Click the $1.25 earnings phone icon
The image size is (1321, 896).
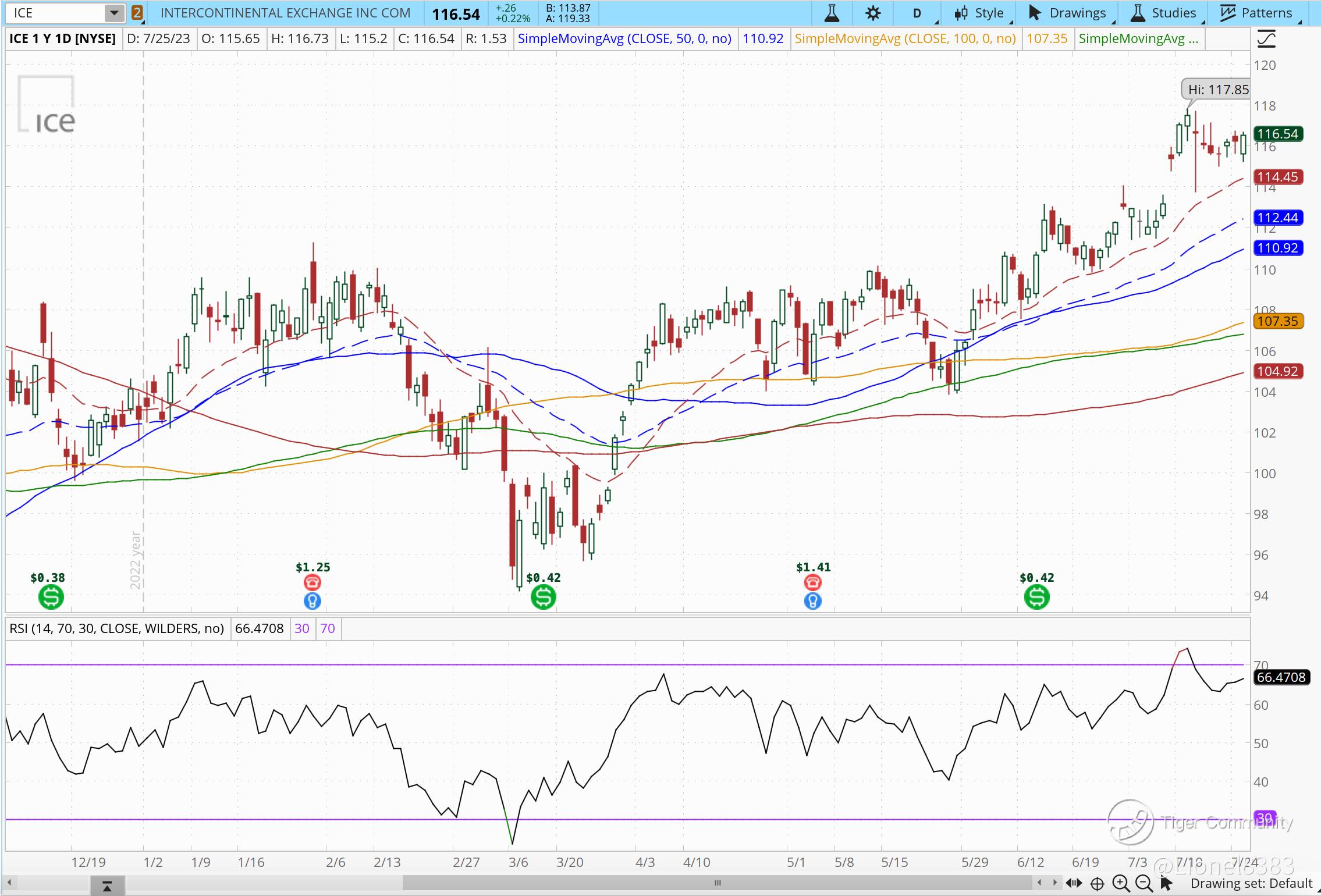(313, 582)
